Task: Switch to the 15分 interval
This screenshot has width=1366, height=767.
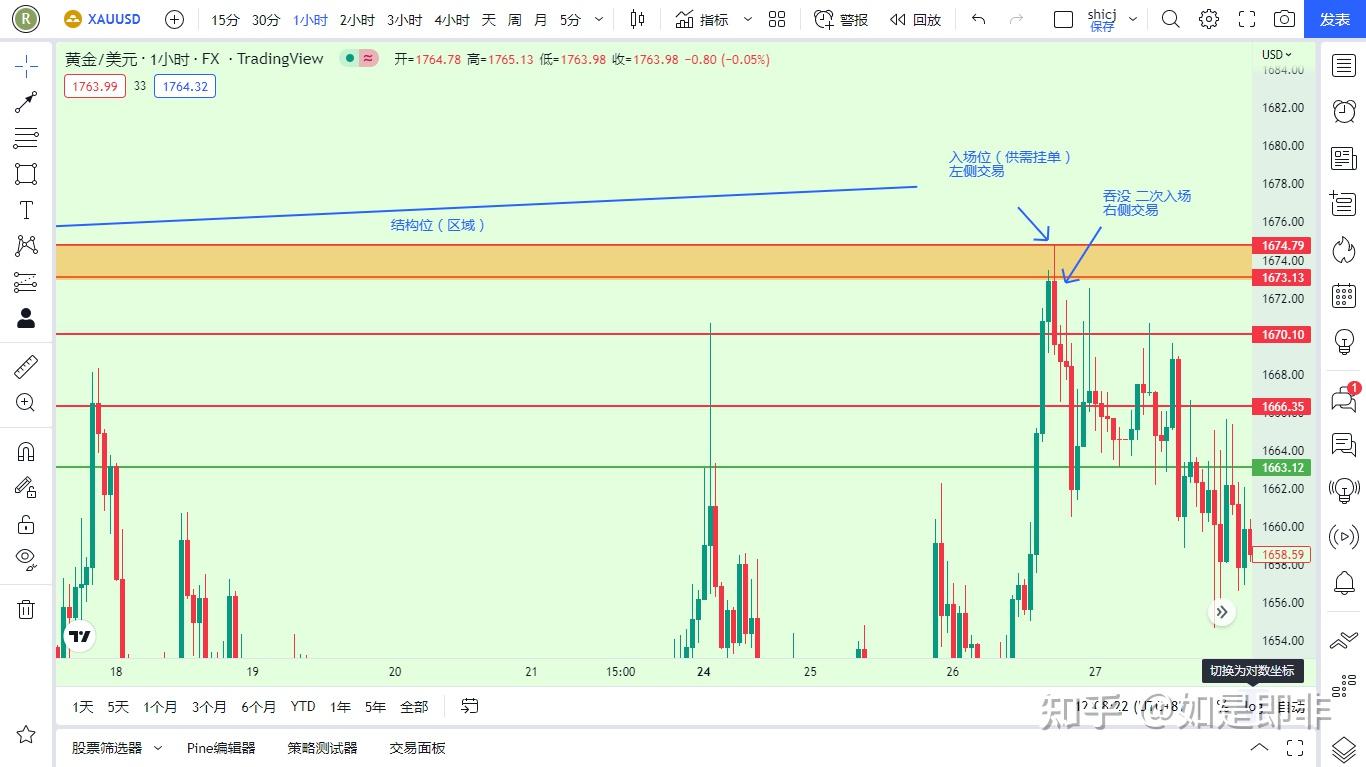Action: coord(225,20)
